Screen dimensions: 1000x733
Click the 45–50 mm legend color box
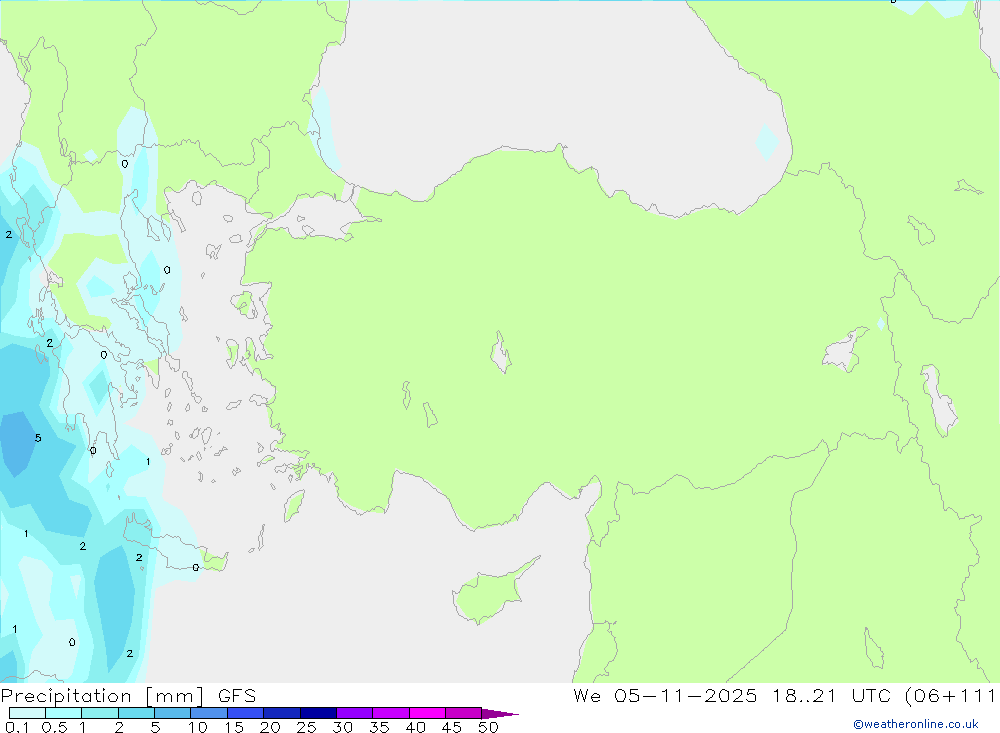coord(464,713)
